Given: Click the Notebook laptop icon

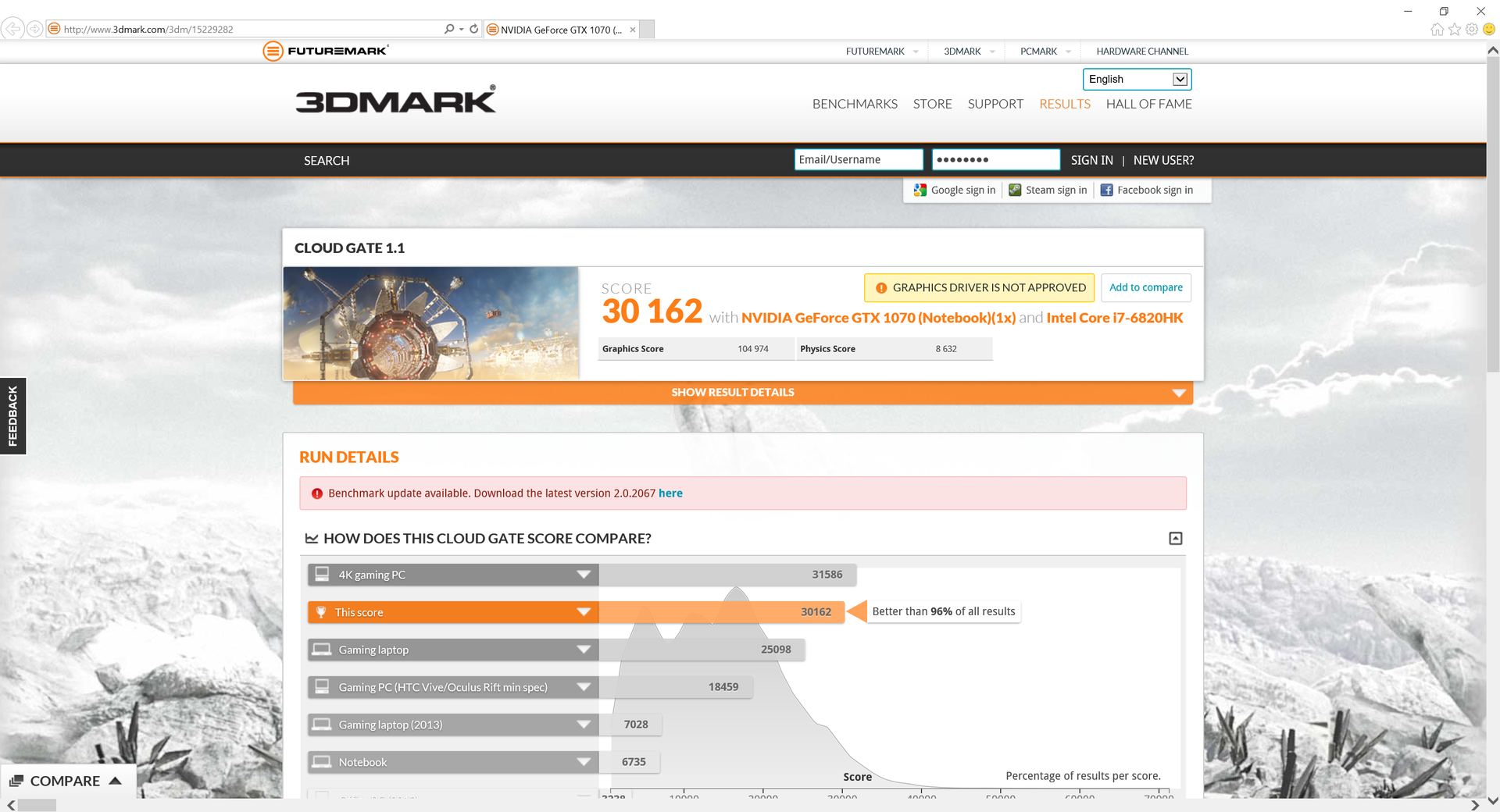Looking at the screenshot, I should pyautogui.click(x=322, y=761).
